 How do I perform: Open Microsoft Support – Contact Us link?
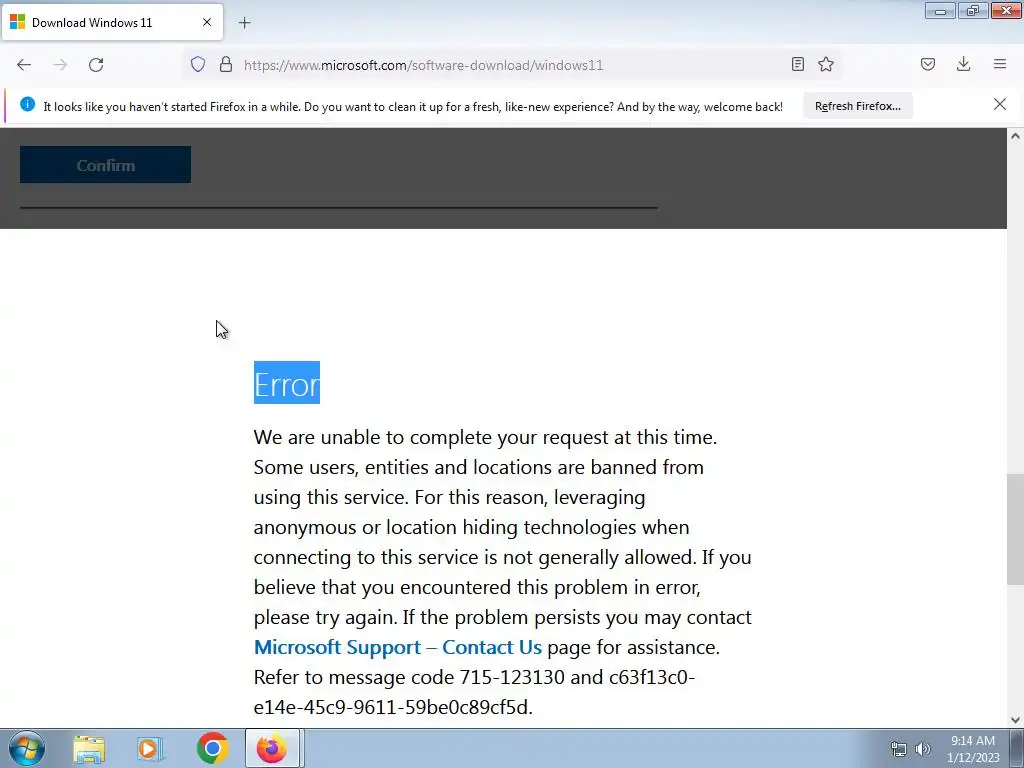click(397, 647)
